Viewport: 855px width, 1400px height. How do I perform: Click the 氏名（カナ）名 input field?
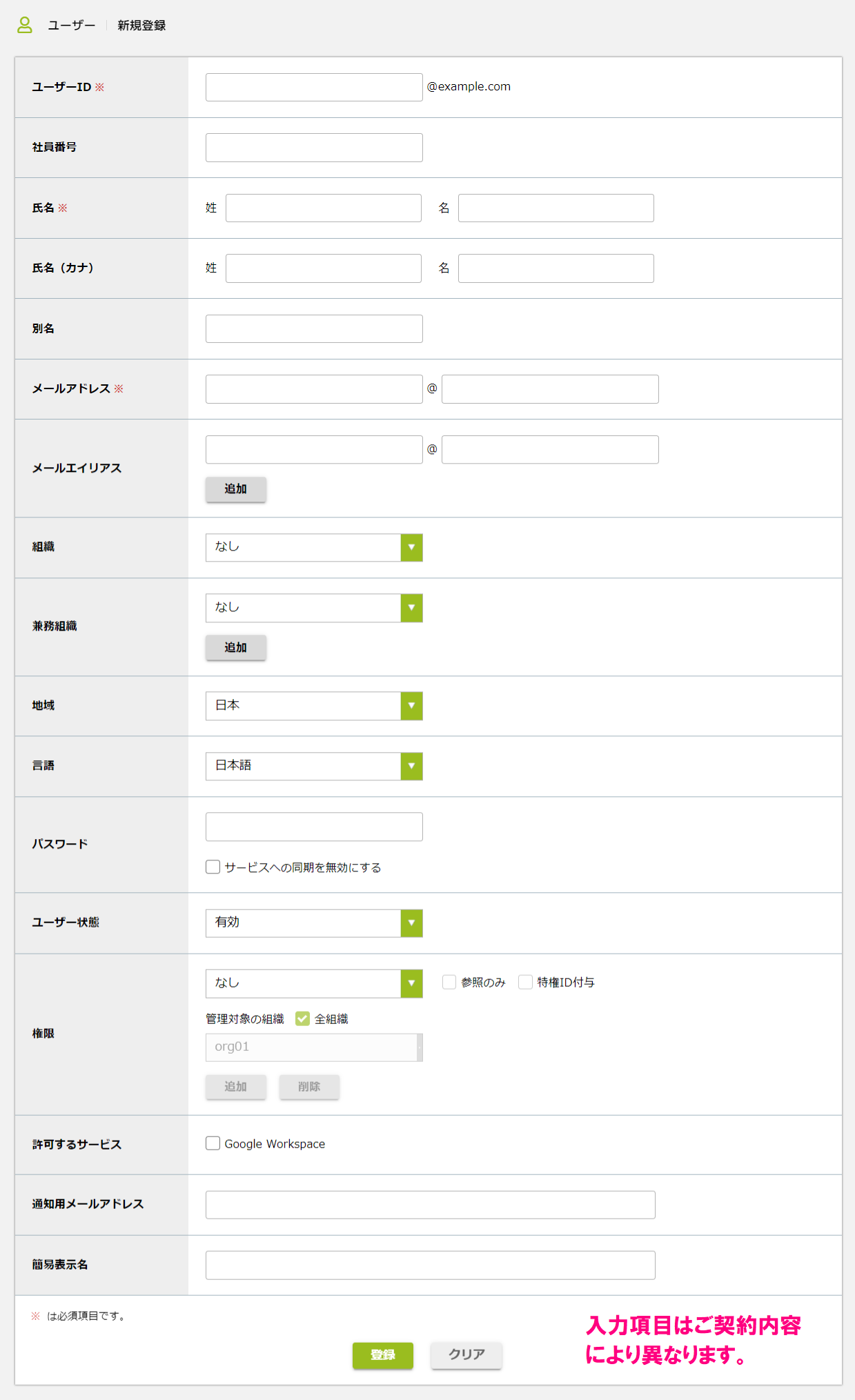point(556,268)
